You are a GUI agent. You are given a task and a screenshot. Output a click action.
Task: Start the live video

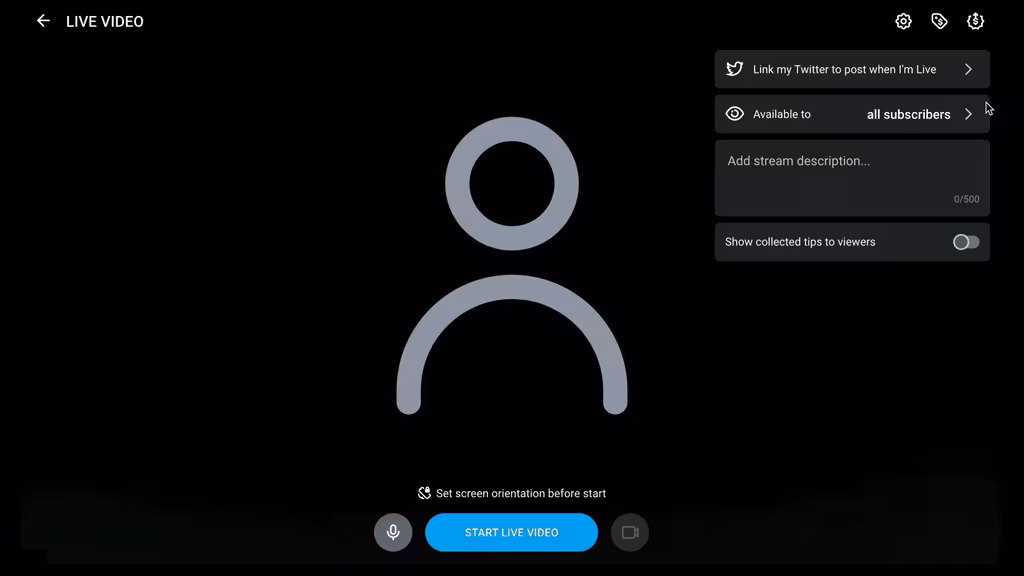coord(511,532)
